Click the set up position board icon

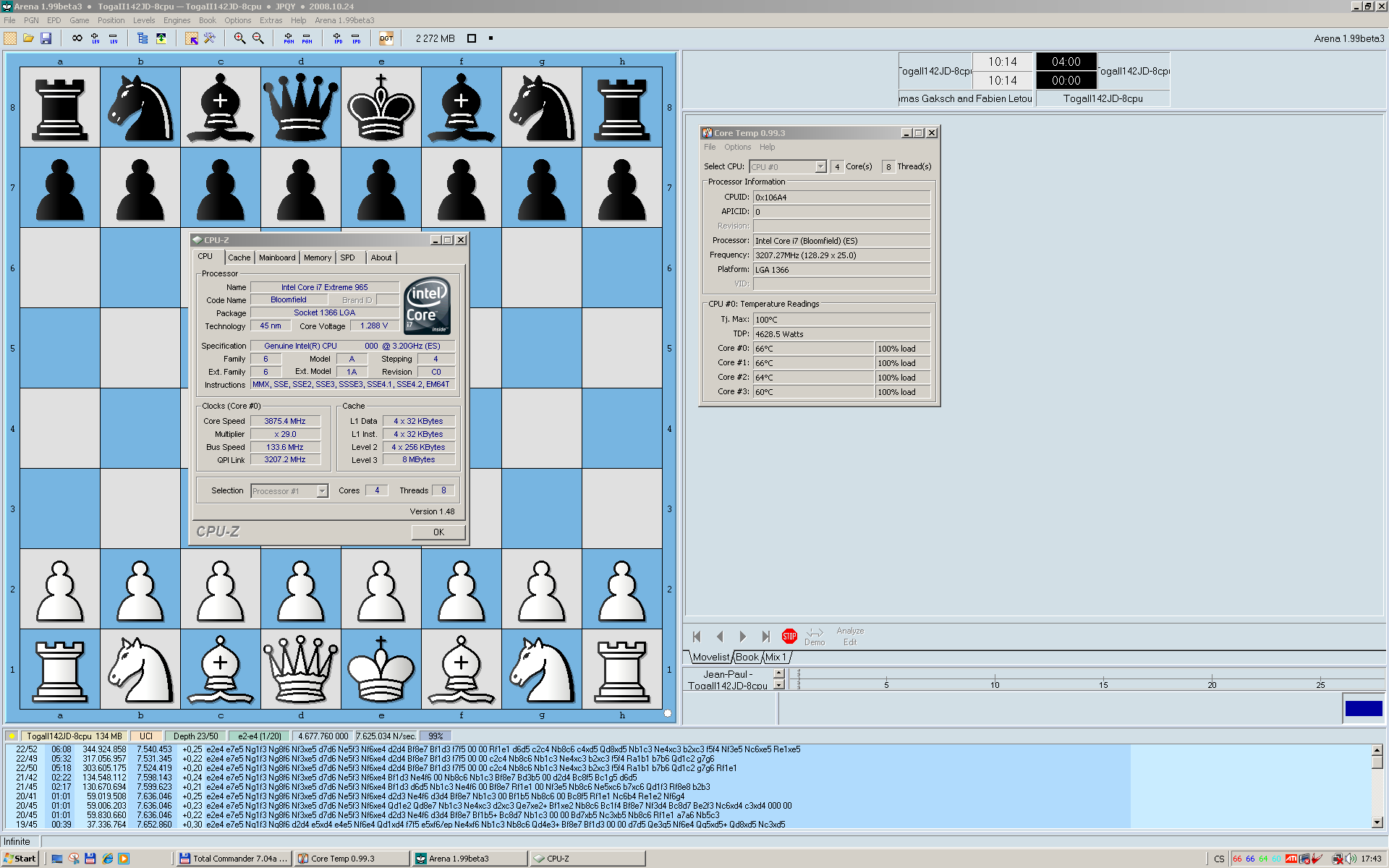tap(192, 38)
